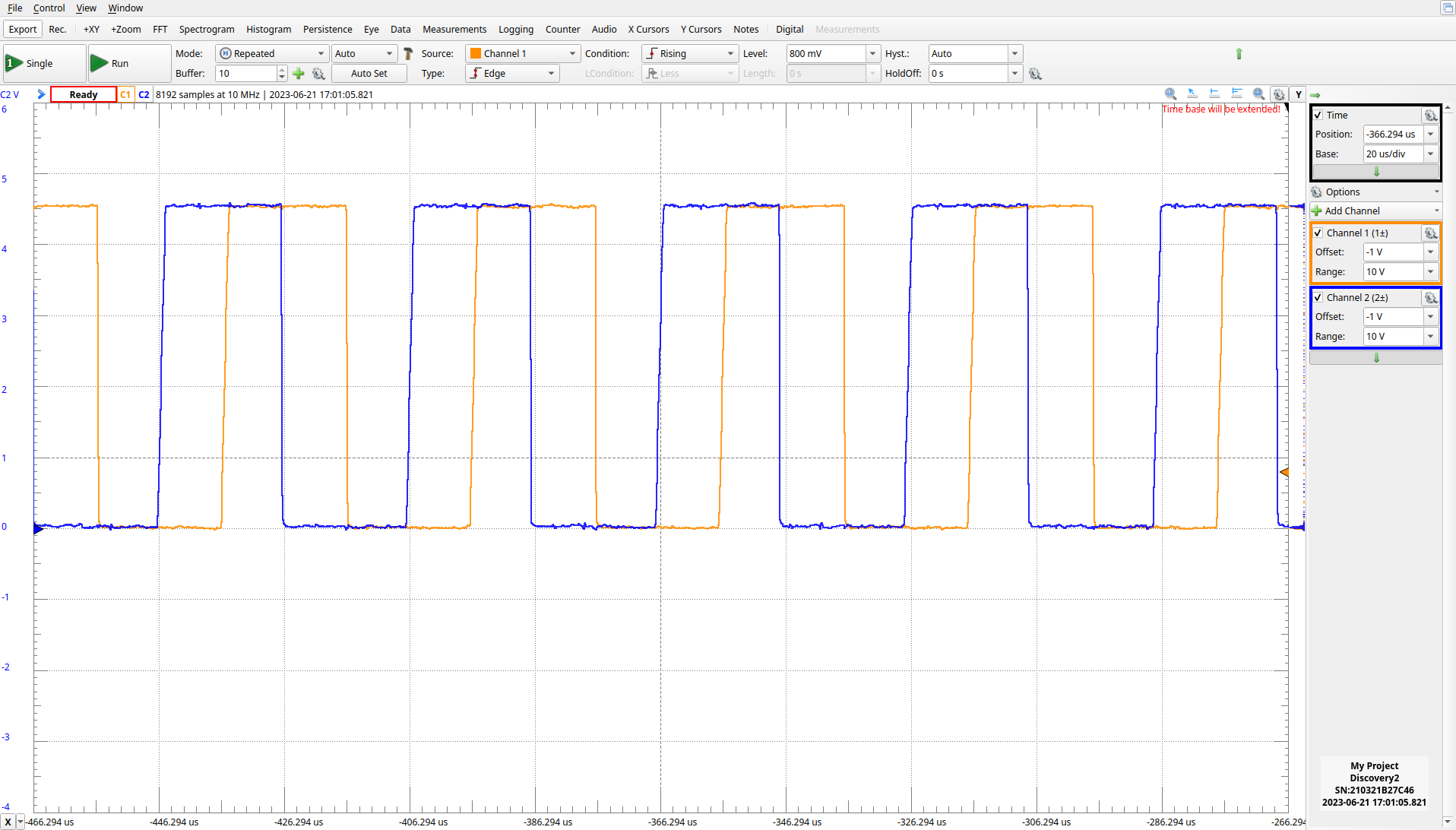Viewport: 1456px width, 830px height.
Task: Expand Time panel with green down arrow
Action: 1376,172
